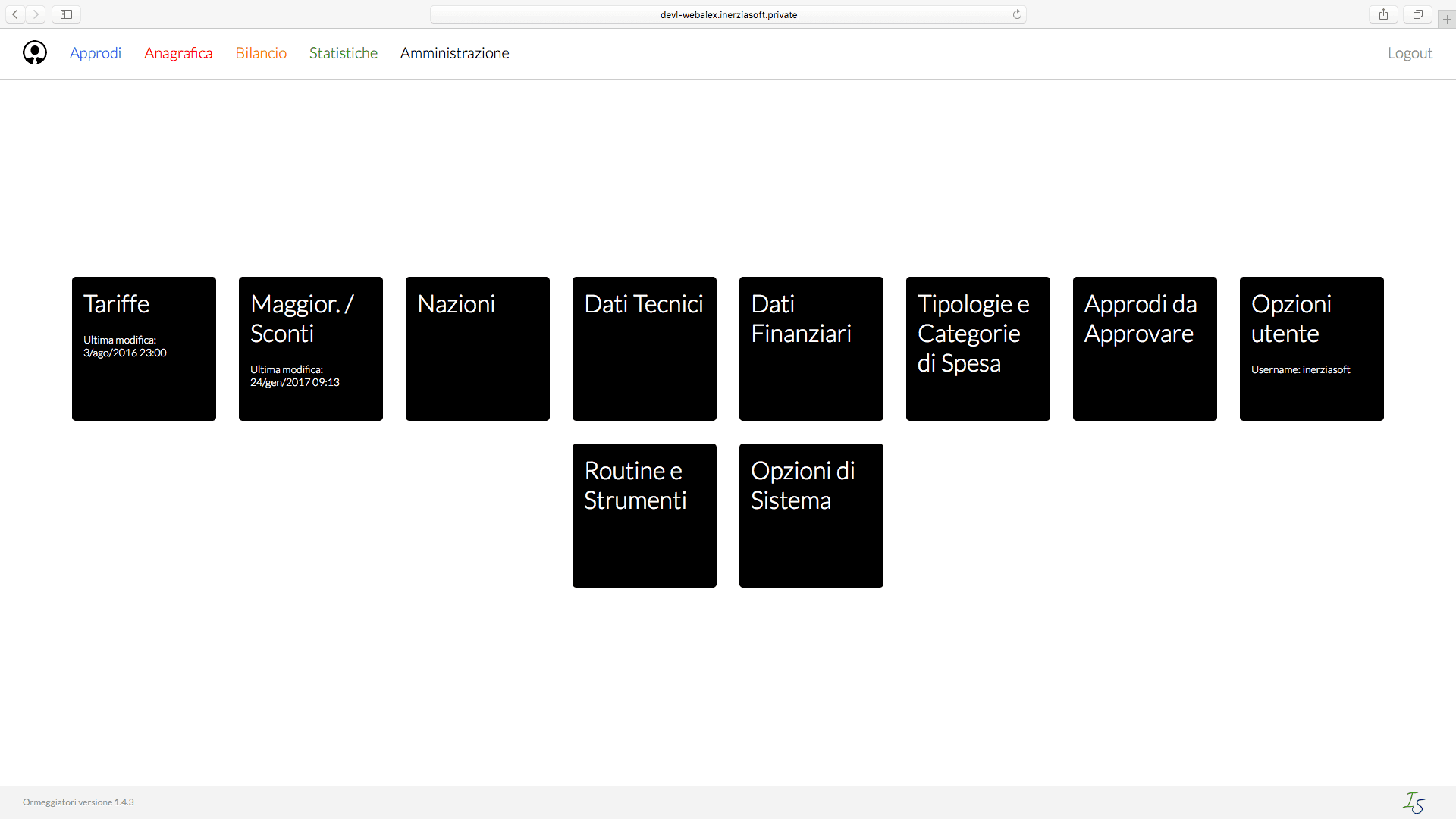Click the browser forward arrow
Screen dimensions: 1456x819
tap(36, 14)
